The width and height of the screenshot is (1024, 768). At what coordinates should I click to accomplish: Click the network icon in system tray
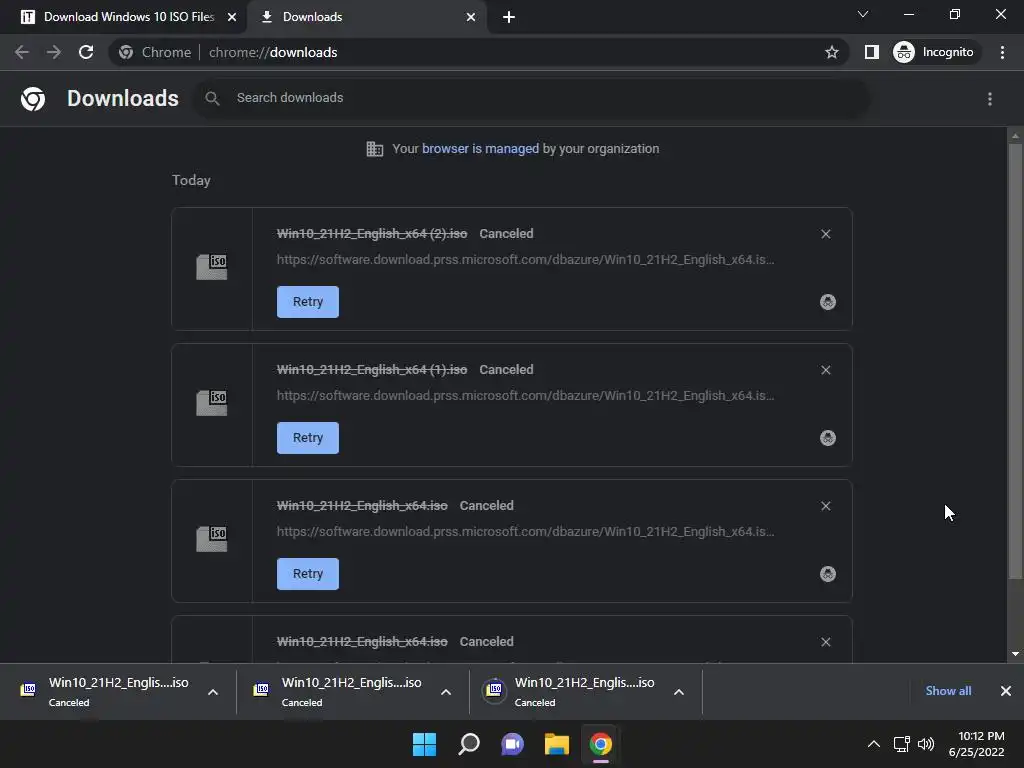point(902,744)
